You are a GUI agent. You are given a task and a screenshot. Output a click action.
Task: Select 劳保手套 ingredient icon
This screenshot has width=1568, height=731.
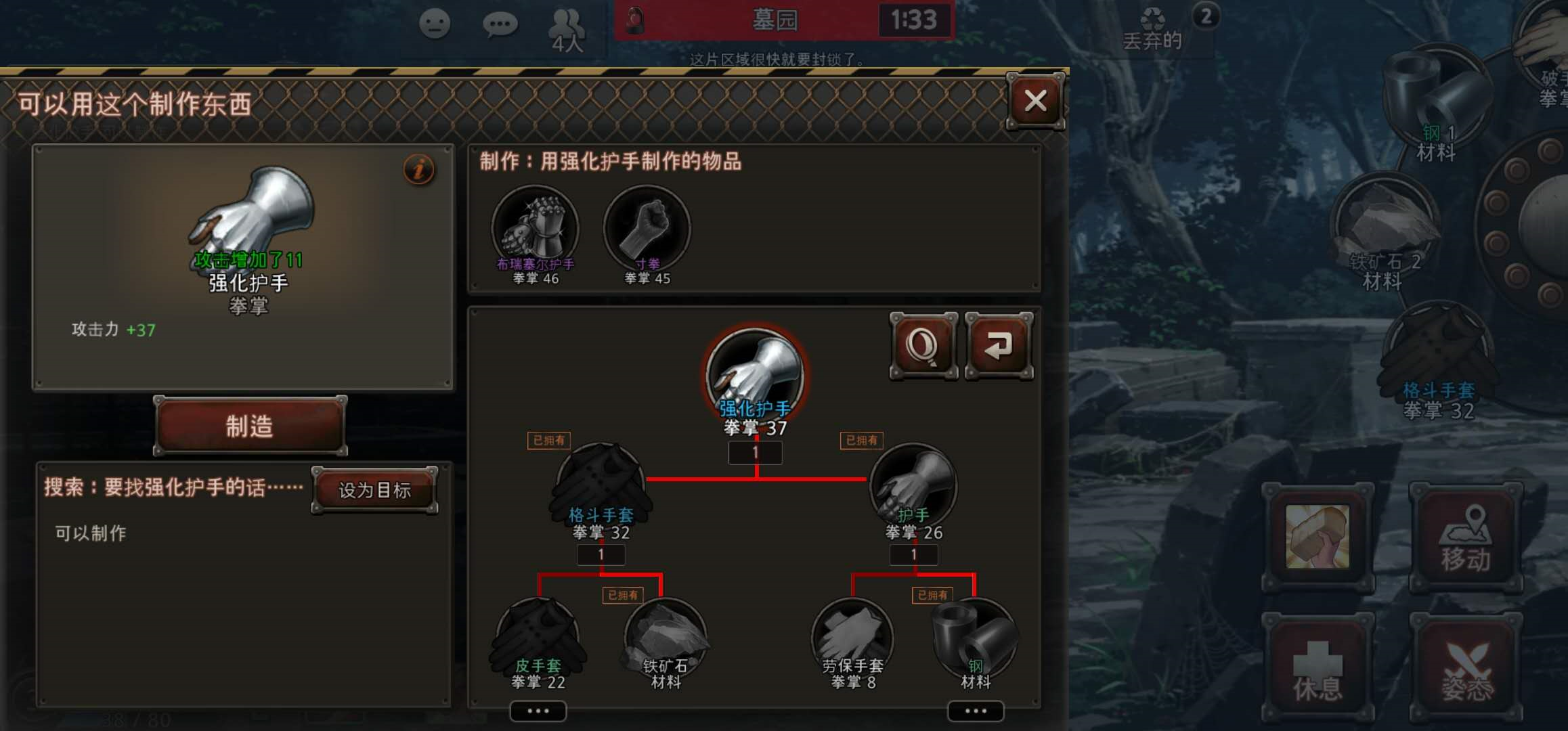tap(852, 640)
